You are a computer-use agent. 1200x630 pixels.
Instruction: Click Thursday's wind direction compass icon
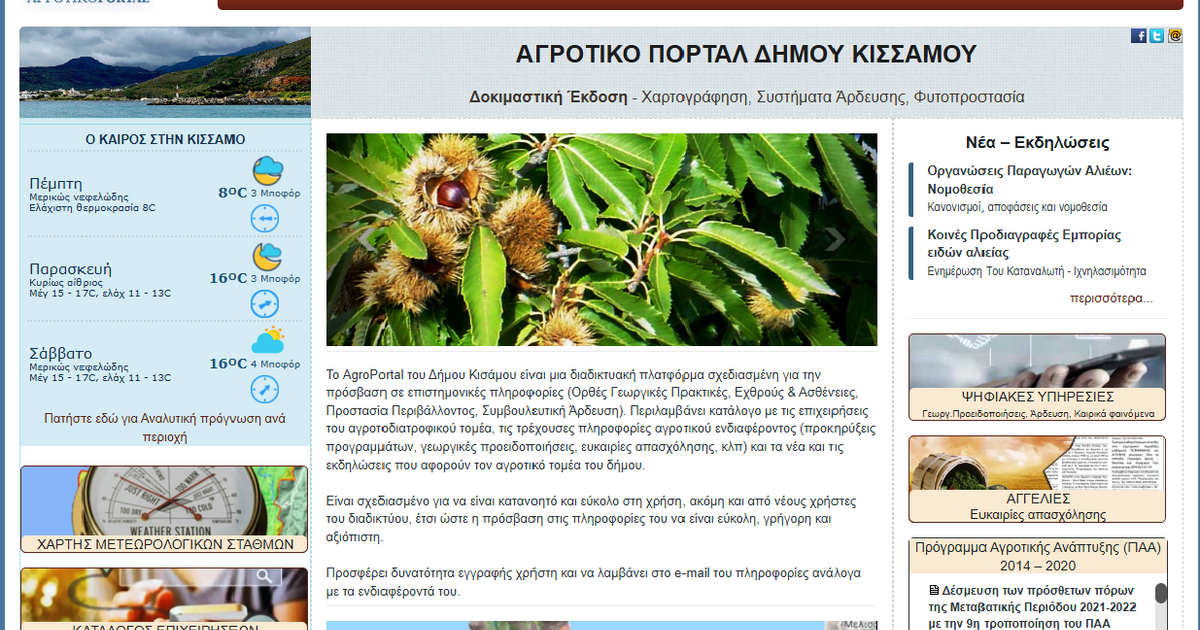(x=264, y=217)
